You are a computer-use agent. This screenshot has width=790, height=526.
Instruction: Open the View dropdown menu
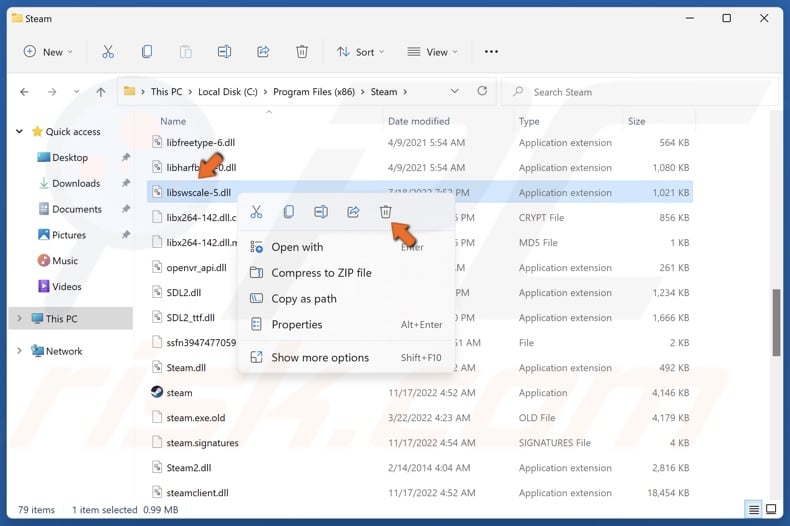pyautogui.click(x=432, y=51)
